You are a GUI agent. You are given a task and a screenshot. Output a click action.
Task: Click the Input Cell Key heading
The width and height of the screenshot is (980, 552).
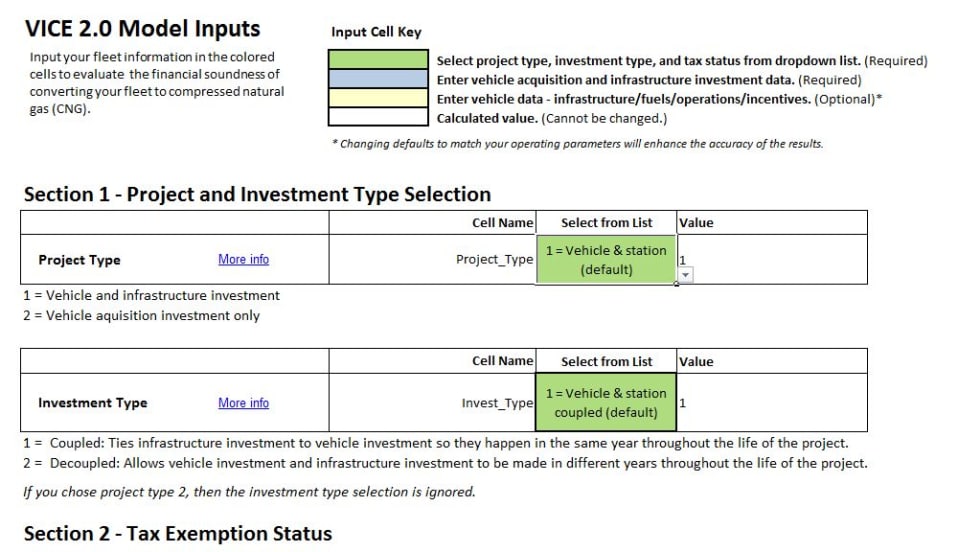[x=376, y=32]
